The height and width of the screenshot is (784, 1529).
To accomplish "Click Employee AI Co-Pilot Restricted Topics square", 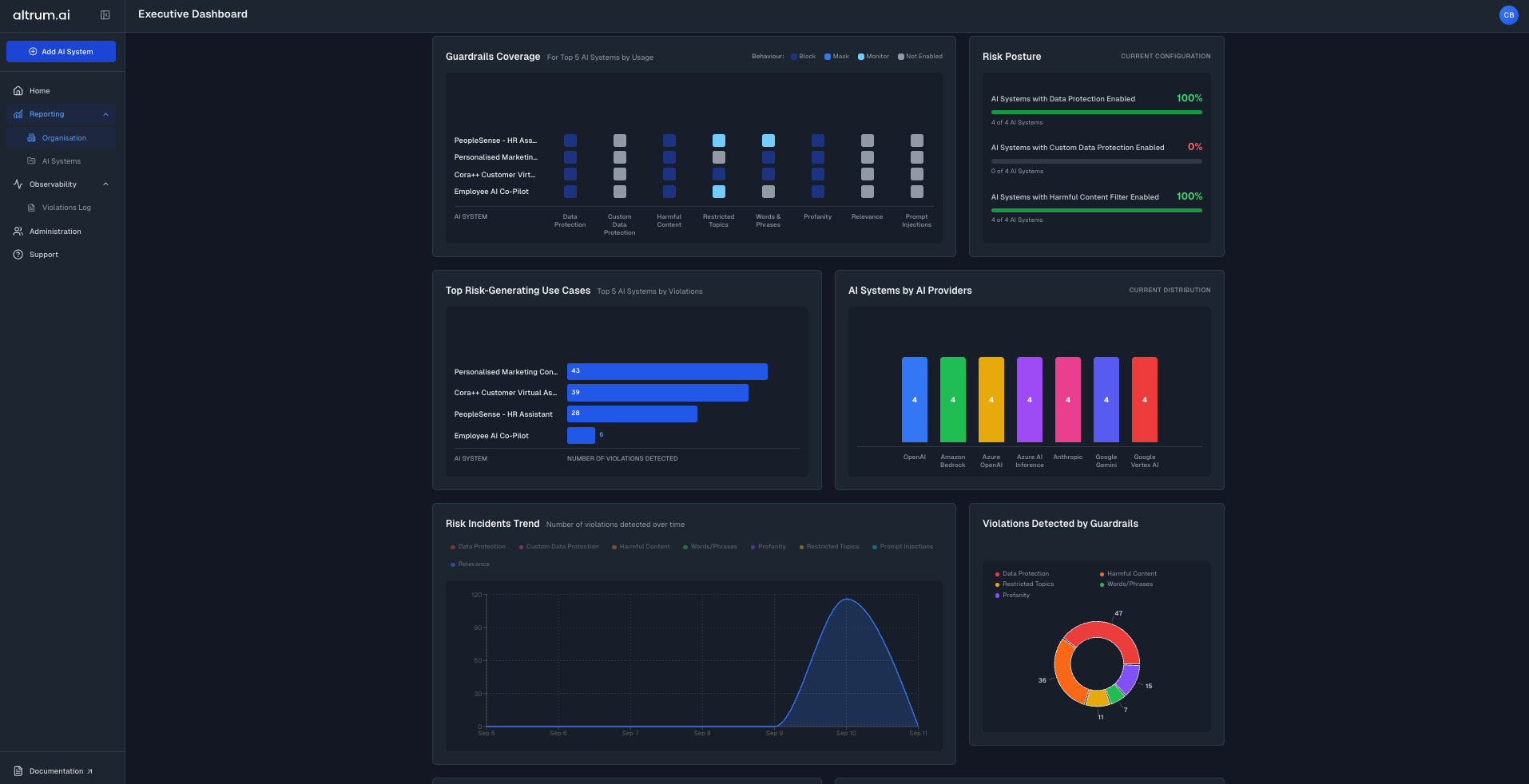I will pyautogui.click(x=719, y=192).
